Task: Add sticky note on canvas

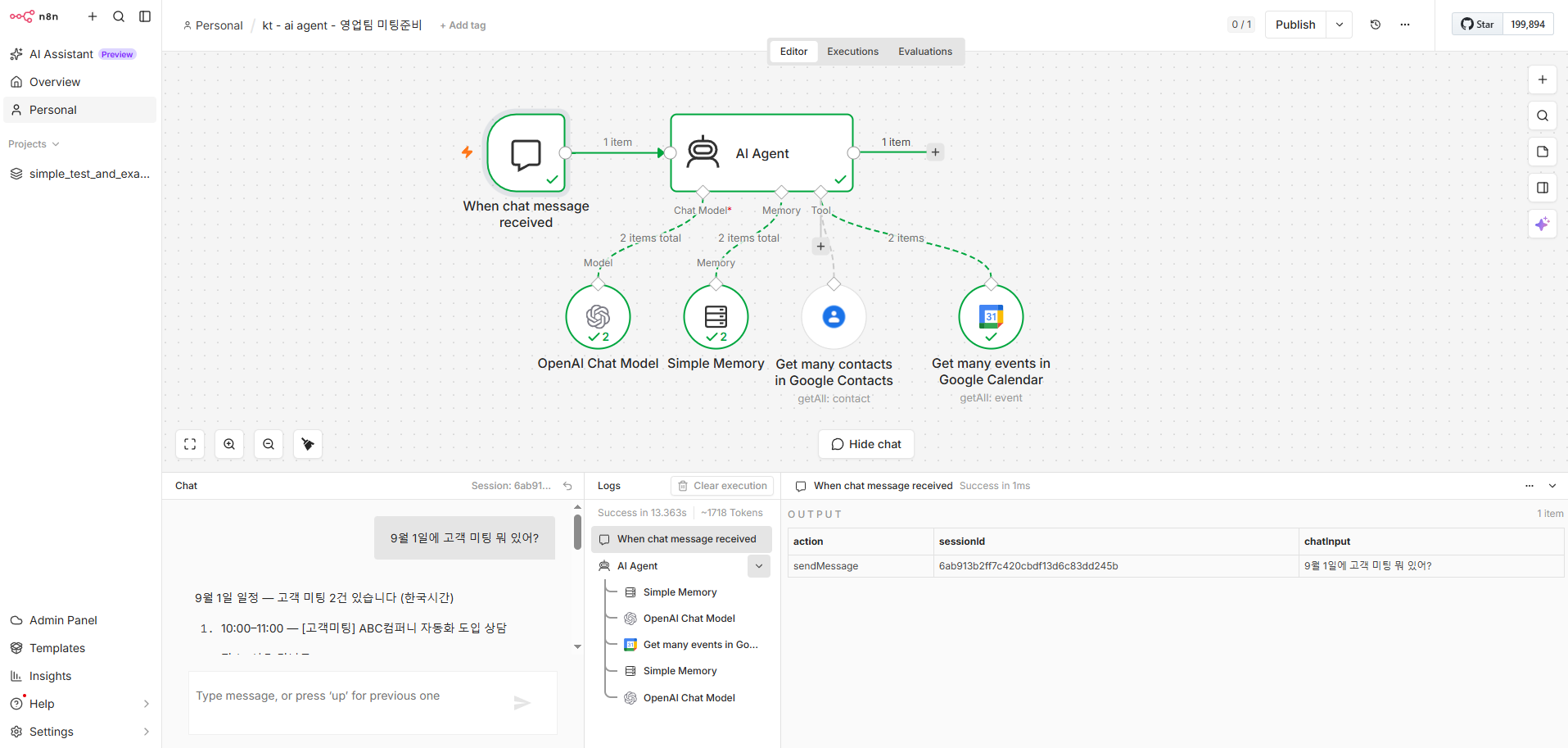Action: tap(1543, 152)
